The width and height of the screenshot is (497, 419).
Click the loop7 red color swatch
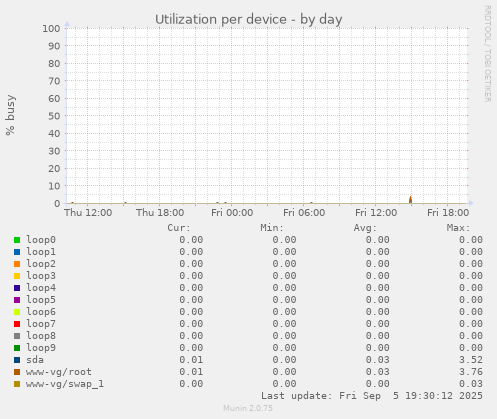(x=17, y=324)
